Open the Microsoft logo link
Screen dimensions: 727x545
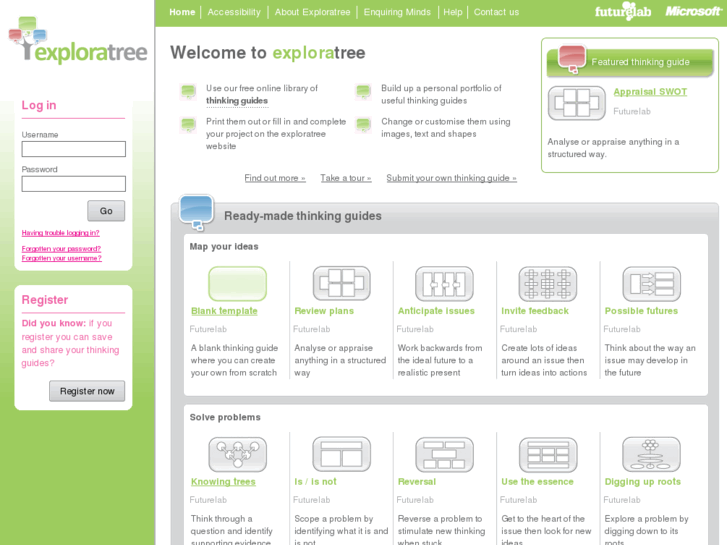[693, 11]
